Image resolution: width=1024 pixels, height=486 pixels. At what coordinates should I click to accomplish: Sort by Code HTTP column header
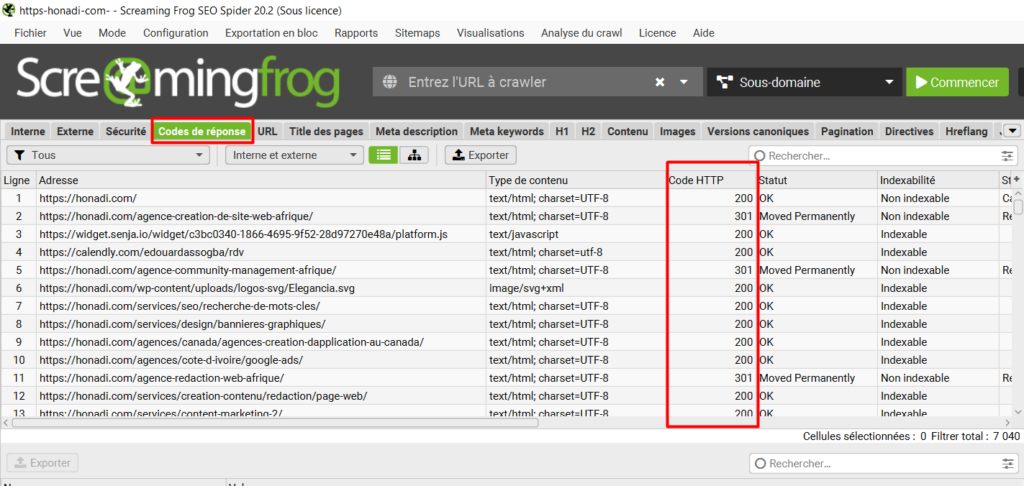(711, 180)
